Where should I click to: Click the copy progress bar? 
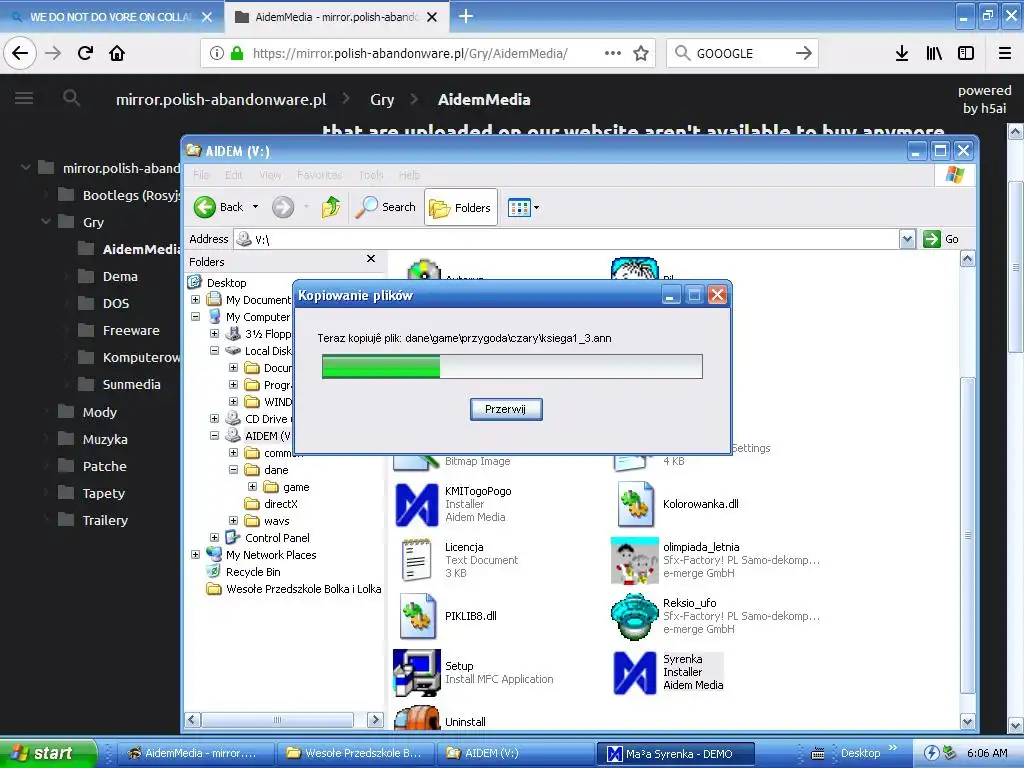click(512, 366)
